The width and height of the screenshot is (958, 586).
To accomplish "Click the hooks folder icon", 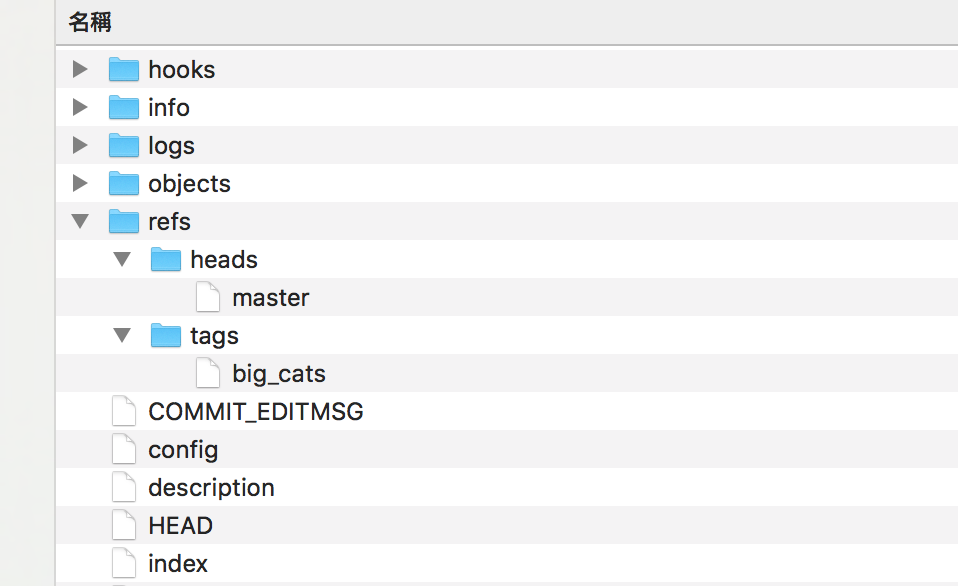I will 123,69.
